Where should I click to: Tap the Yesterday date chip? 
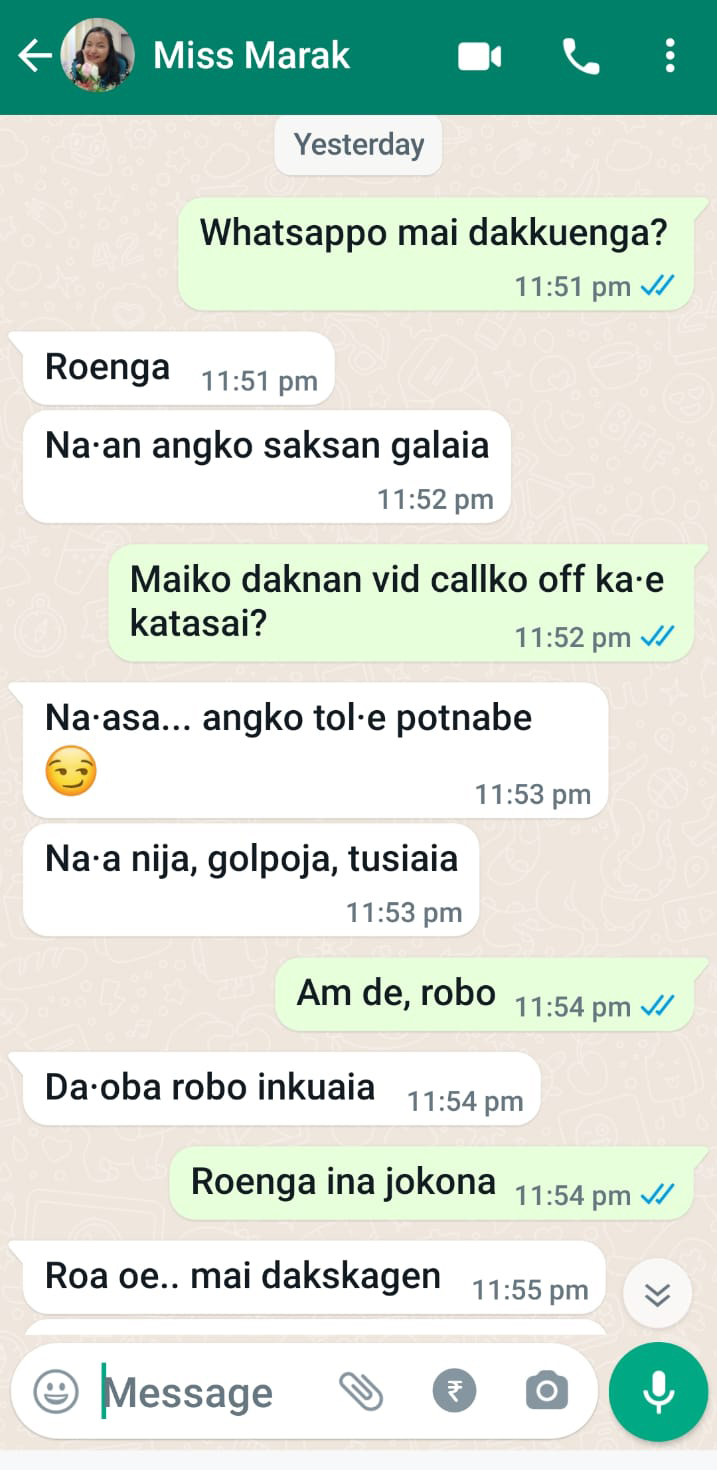(359, 145)
